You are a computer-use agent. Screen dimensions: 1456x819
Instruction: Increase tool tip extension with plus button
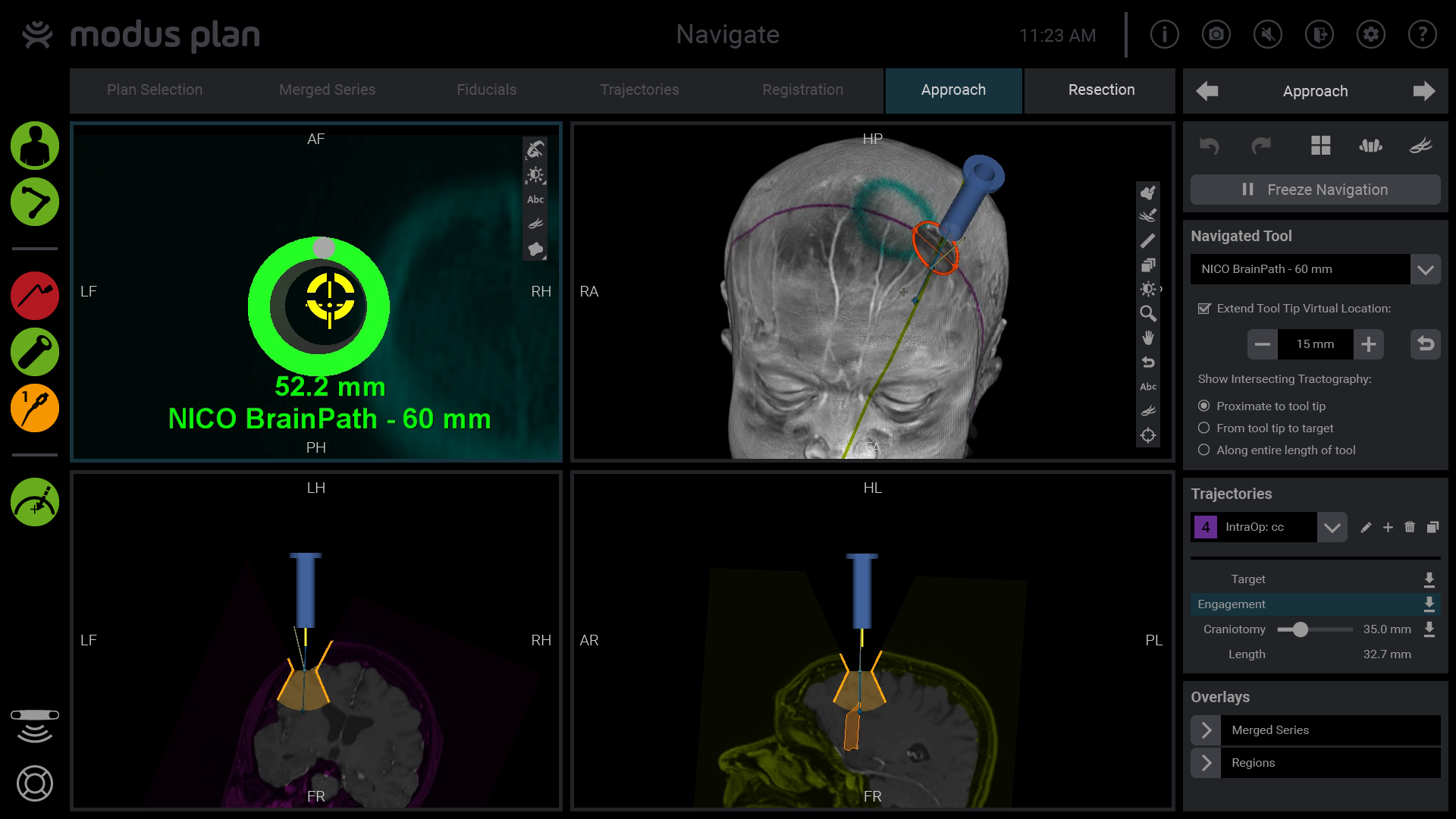click(x=1369, y=344)
